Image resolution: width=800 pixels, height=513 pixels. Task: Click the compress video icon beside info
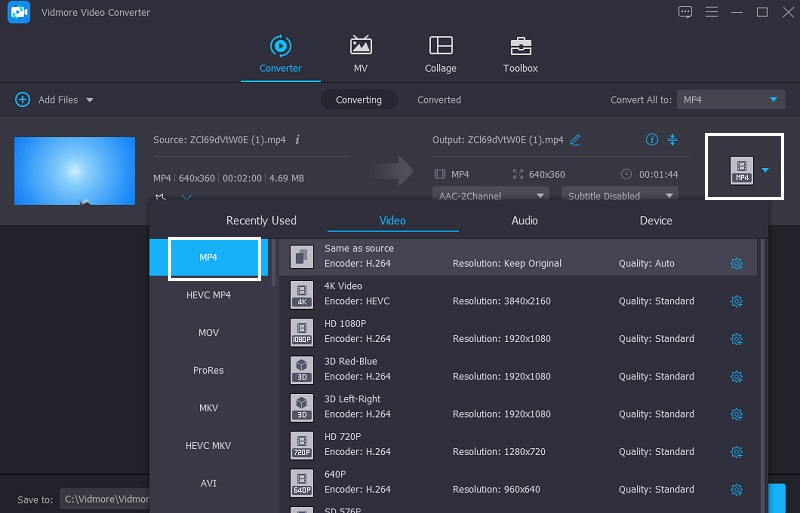click(673, 140)
